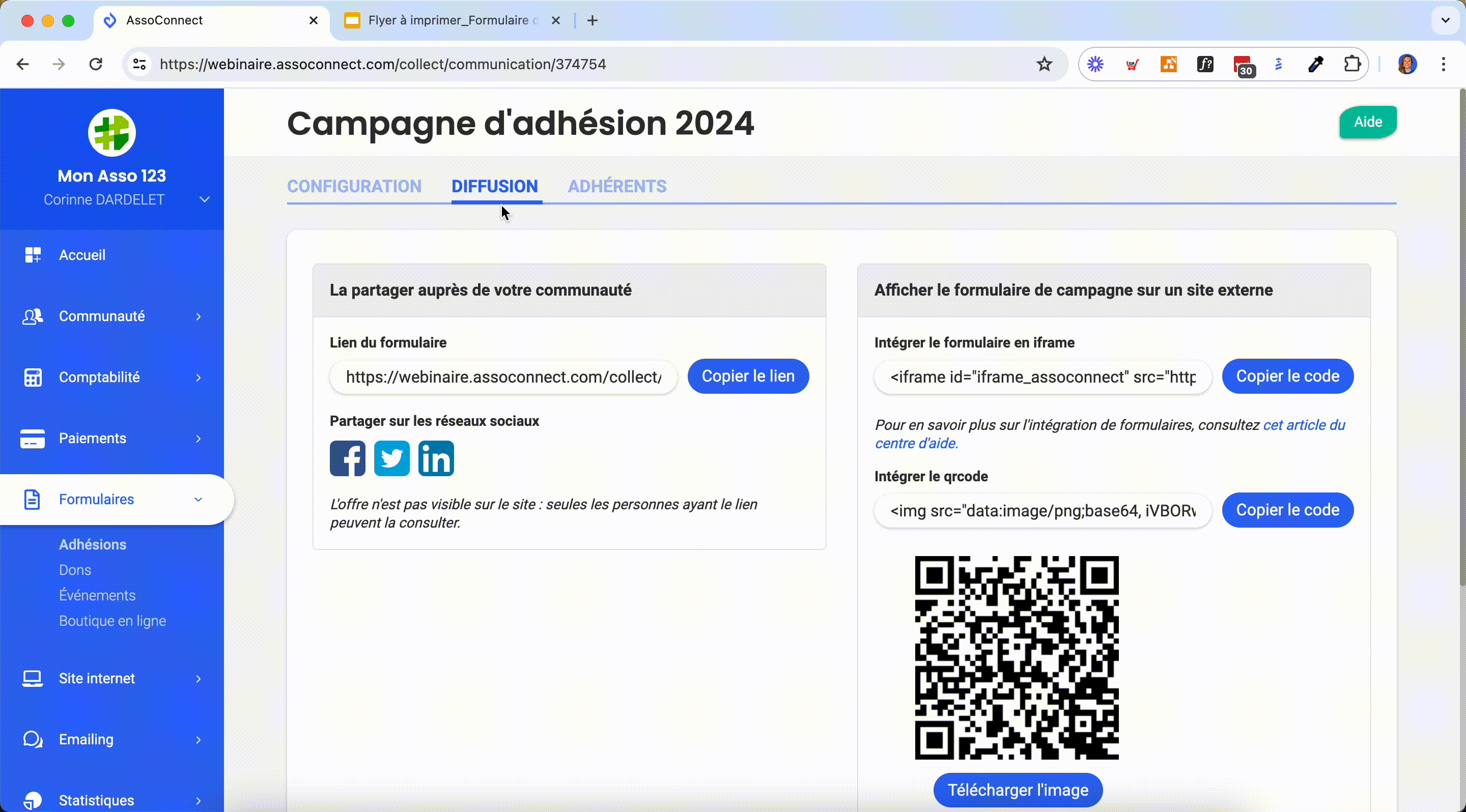
Task: Click the QR code image
Action: (1017, 657)
